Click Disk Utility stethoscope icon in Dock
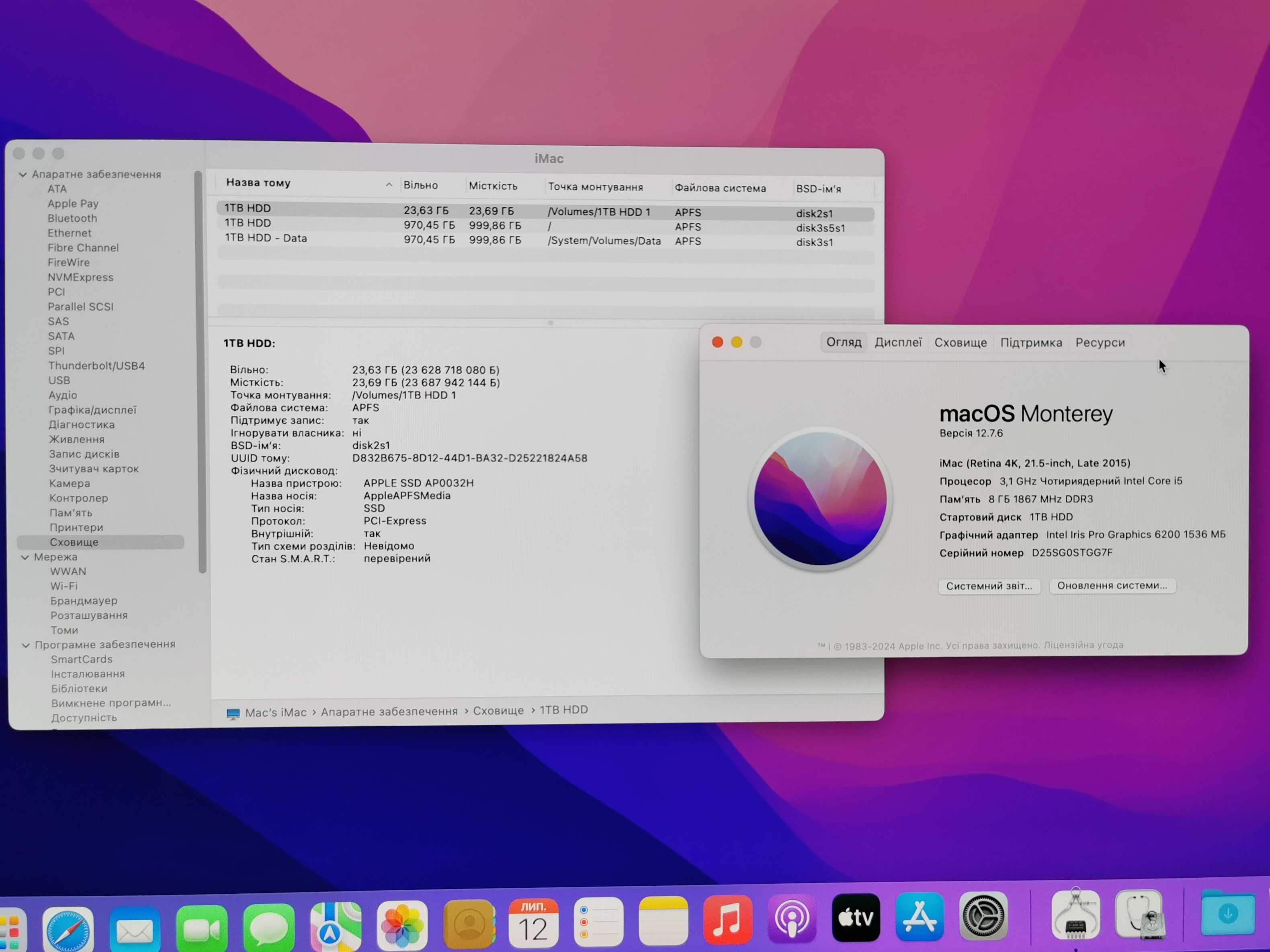The image size is (1270, 952). [x=1140, y=914]
